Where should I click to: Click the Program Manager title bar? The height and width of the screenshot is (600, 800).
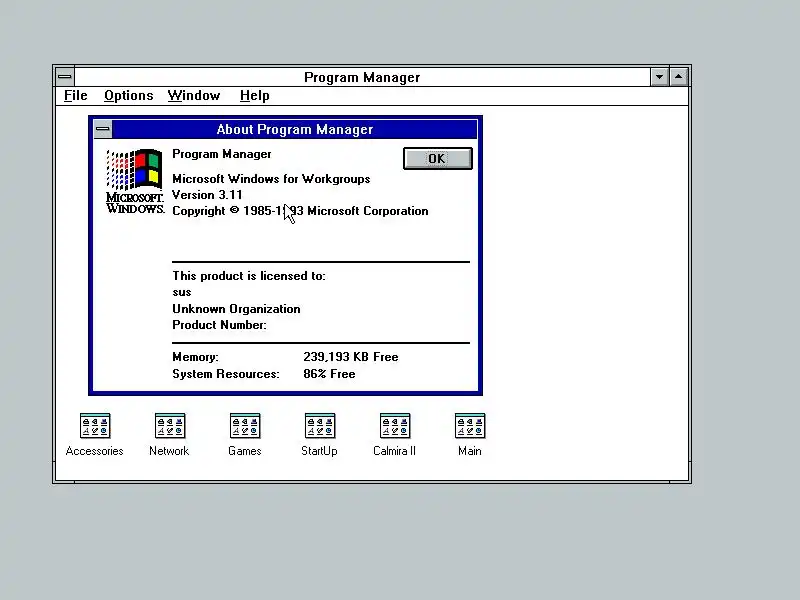(x=362, y=77)
